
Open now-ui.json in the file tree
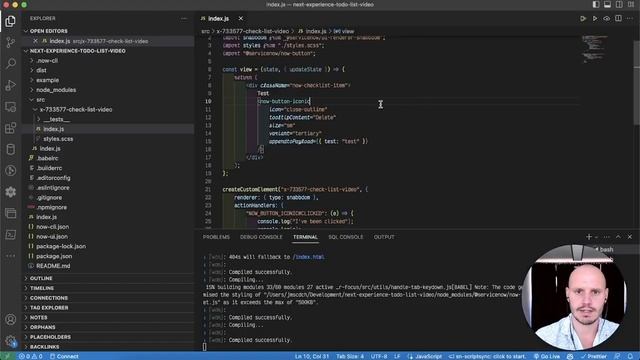52,237
